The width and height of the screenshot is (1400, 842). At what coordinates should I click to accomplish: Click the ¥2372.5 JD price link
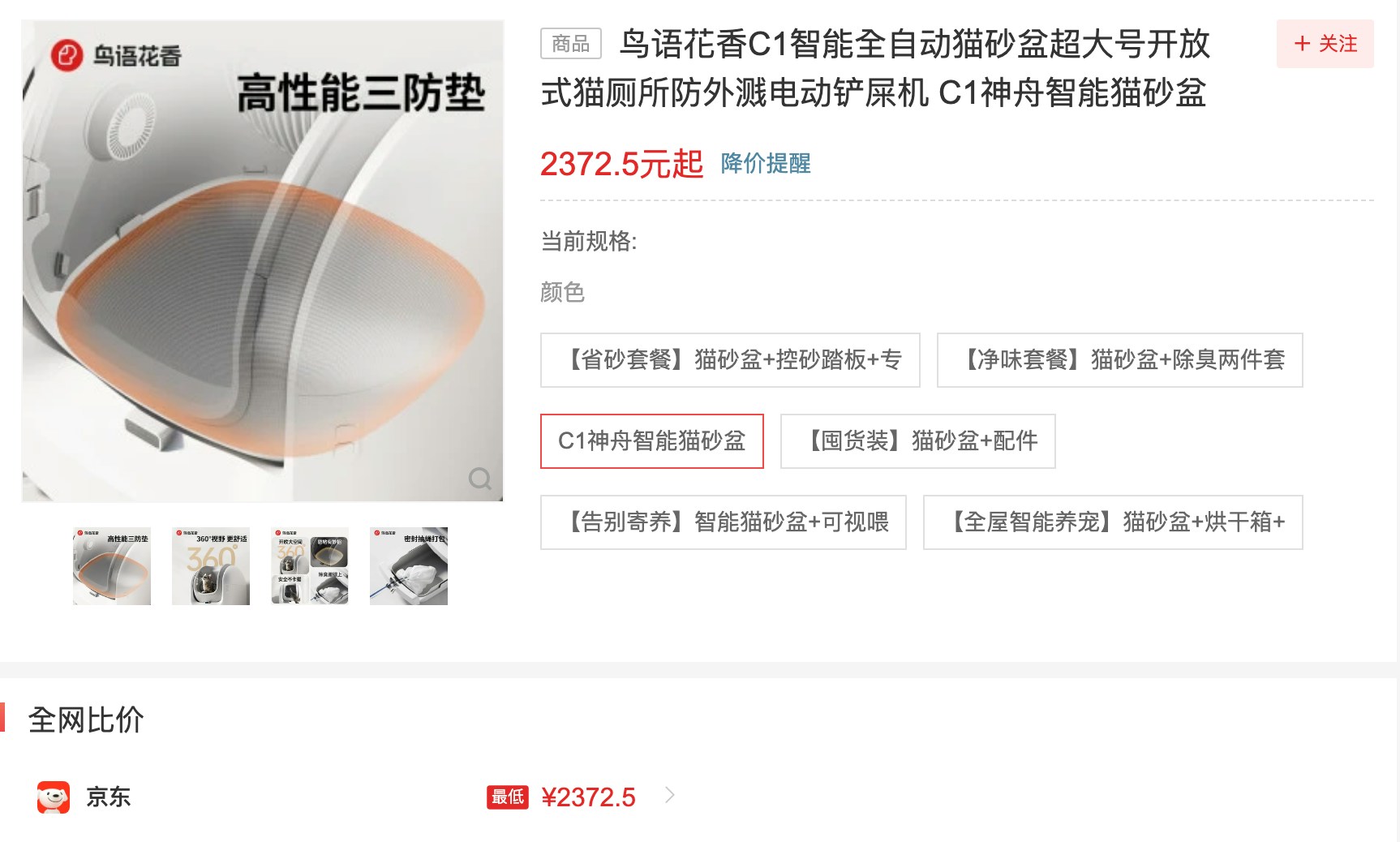coord(588,797)
